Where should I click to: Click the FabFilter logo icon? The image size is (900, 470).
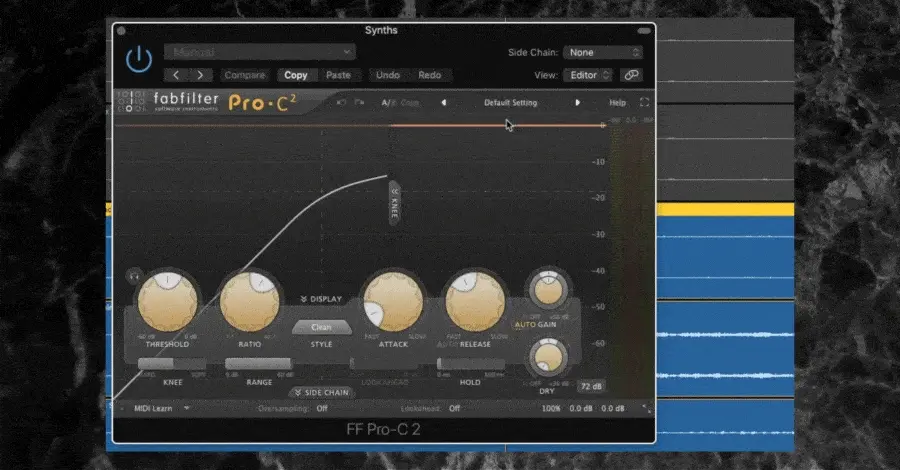point(130,102)
